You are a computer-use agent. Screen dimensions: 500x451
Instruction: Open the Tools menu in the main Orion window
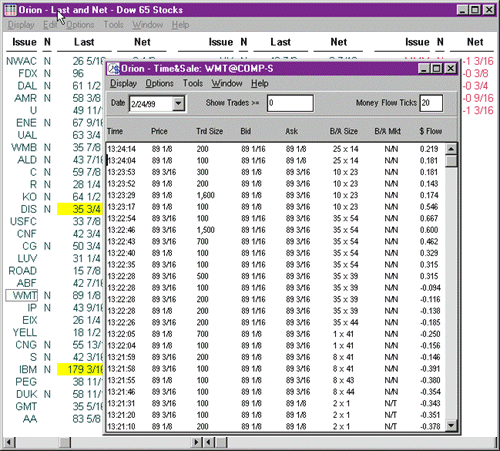pyautogui.click(x=113, y=25)
